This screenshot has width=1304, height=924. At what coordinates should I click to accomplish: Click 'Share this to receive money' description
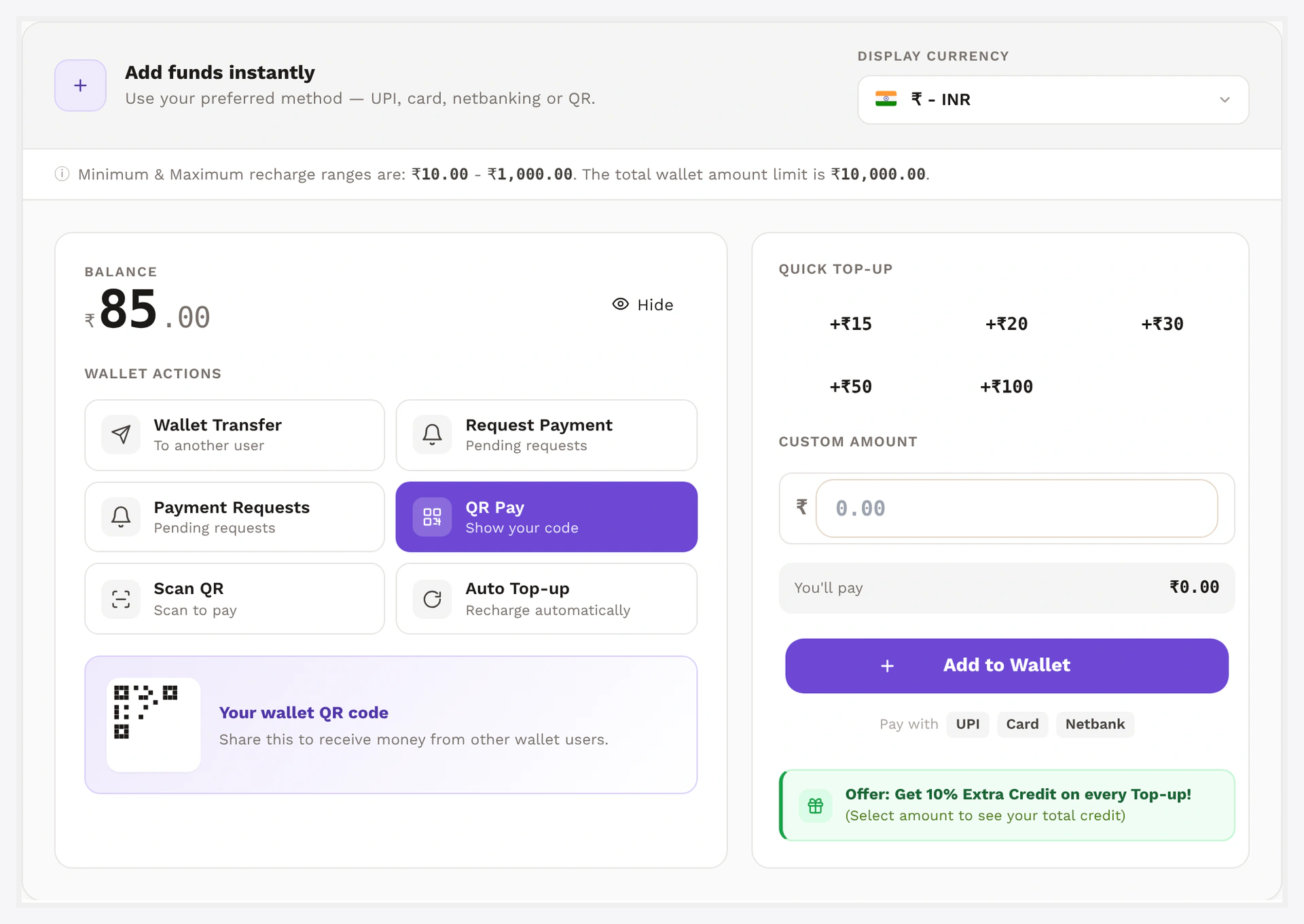tap(414, 739)
